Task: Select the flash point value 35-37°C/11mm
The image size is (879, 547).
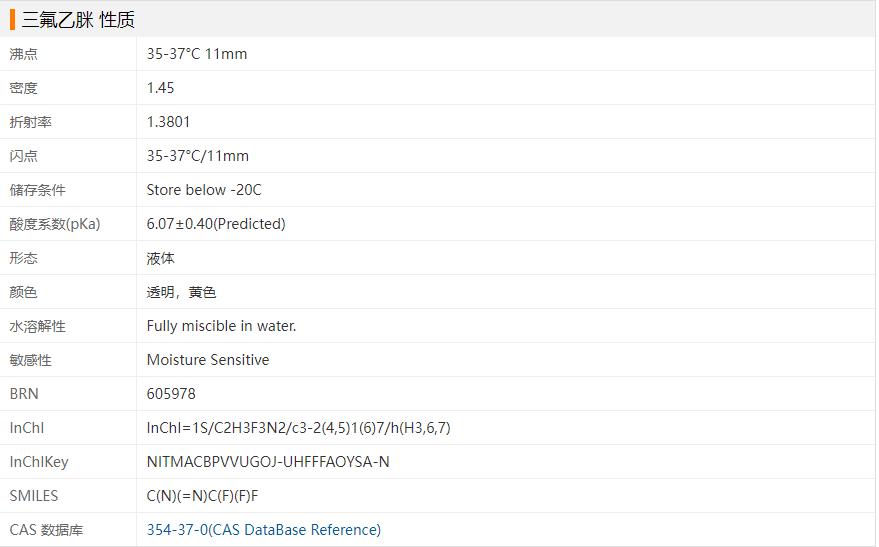Action: [x=197, y=156]
